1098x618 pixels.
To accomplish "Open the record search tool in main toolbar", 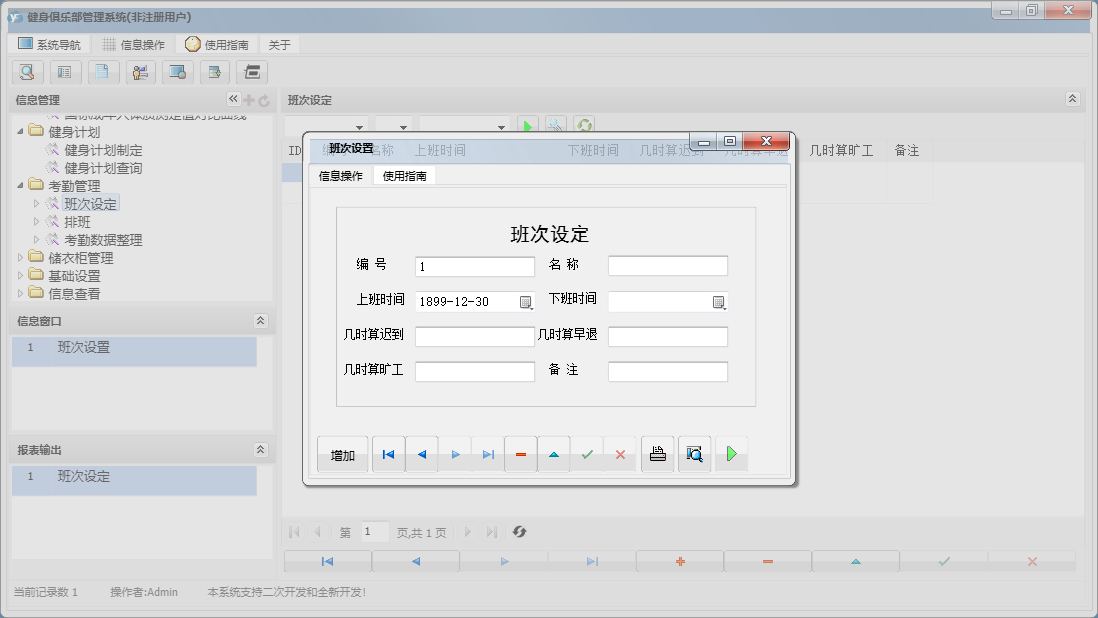I will [27, 72].
